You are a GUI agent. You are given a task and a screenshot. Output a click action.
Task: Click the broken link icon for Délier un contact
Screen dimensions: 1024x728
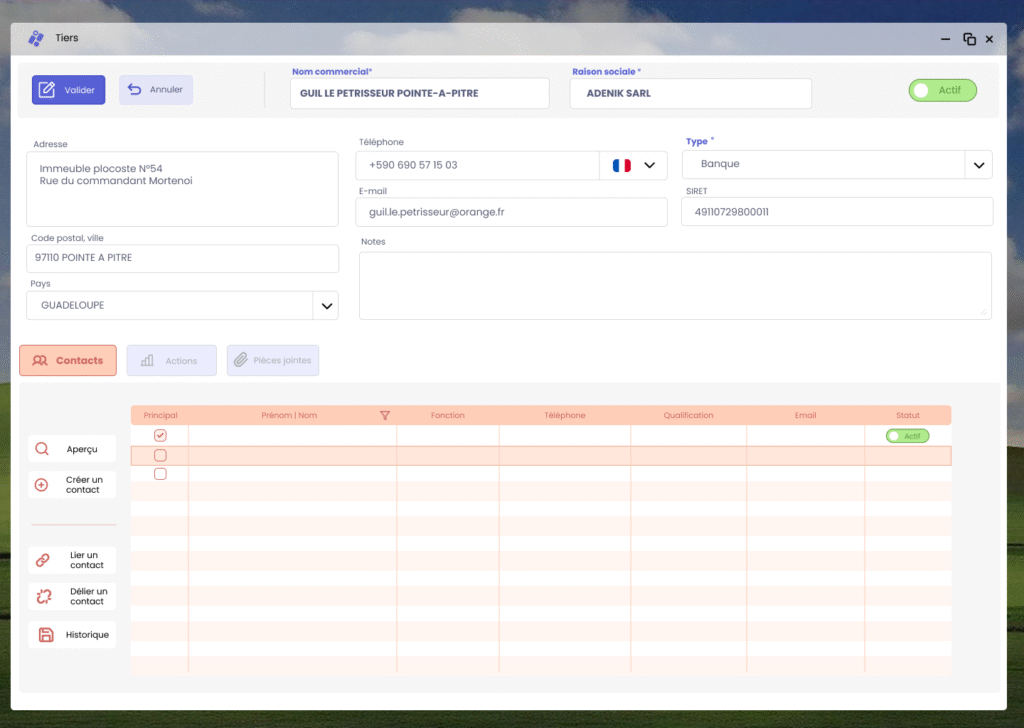pyautogui.click(x=43, y=596)
